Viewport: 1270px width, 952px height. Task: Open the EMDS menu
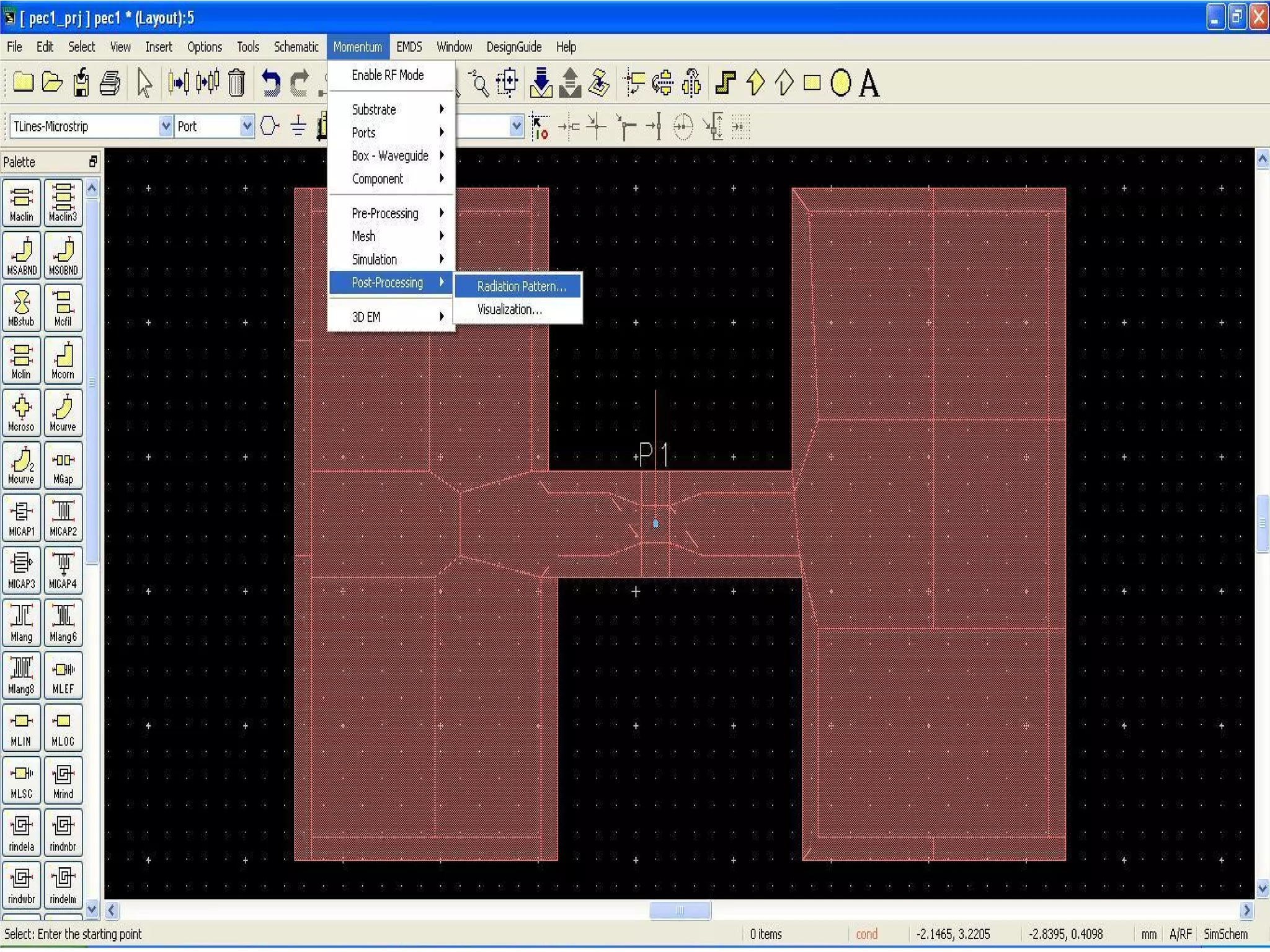tap(409, 47)
